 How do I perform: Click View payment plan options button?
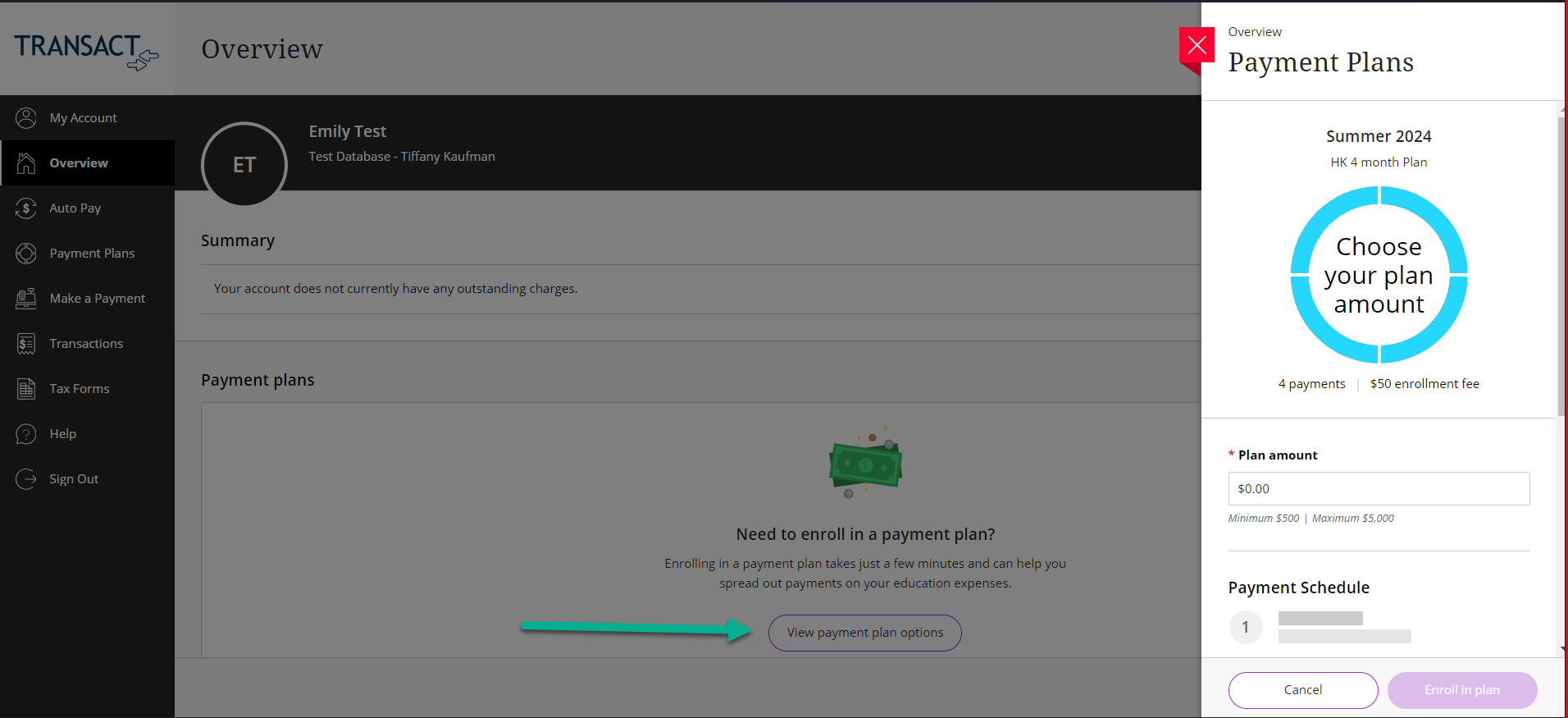865,633
